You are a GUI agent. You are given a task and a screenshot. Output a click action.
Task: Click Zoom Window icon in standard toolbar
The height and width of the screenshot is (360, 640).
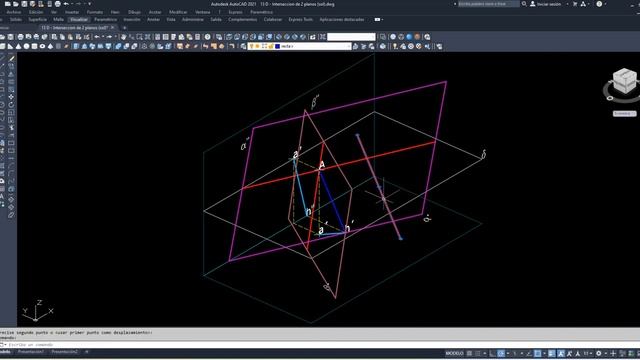pos(140,37)
